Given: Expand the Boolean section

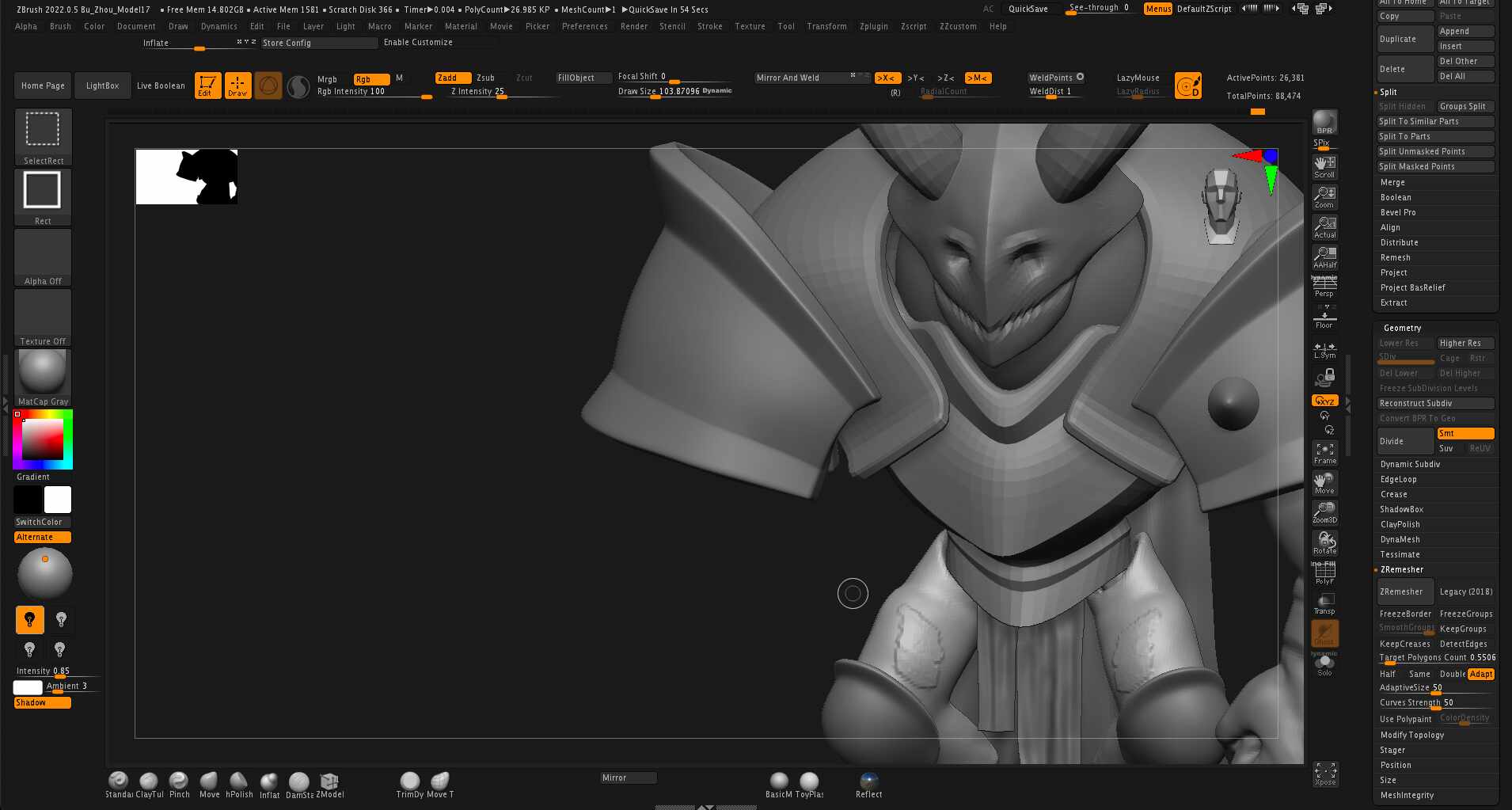Looking at the screenshot, I should (1396, 197).
